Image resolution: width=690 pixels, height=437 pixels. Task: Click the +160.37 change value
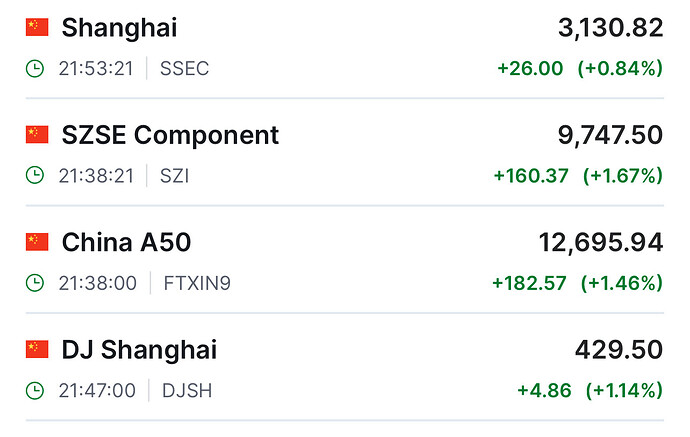coord(531,176)
